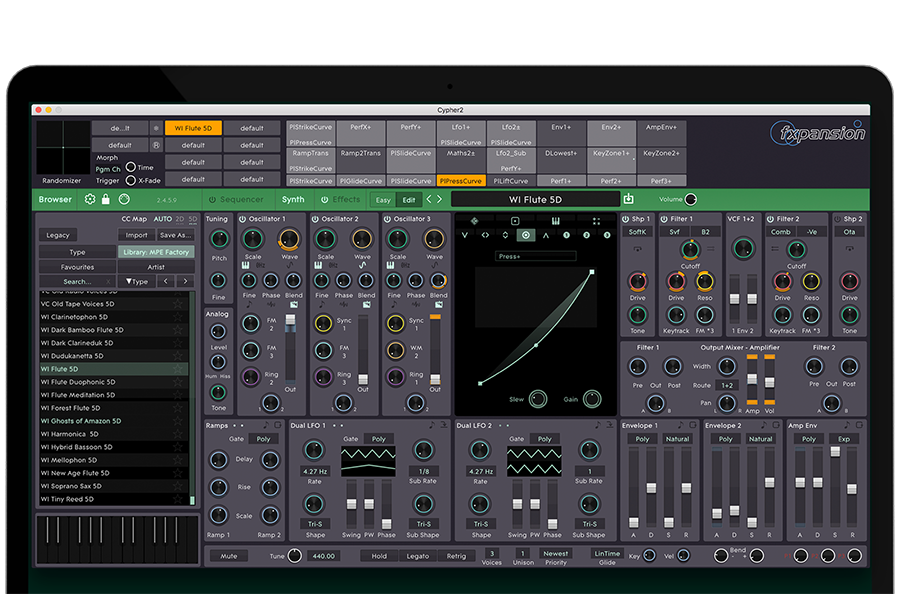Viewport: 900px width, 594px height.
Task: Select the V velocity icon in modulation editor
Action: pyautogui.click(x=464, y=235)
